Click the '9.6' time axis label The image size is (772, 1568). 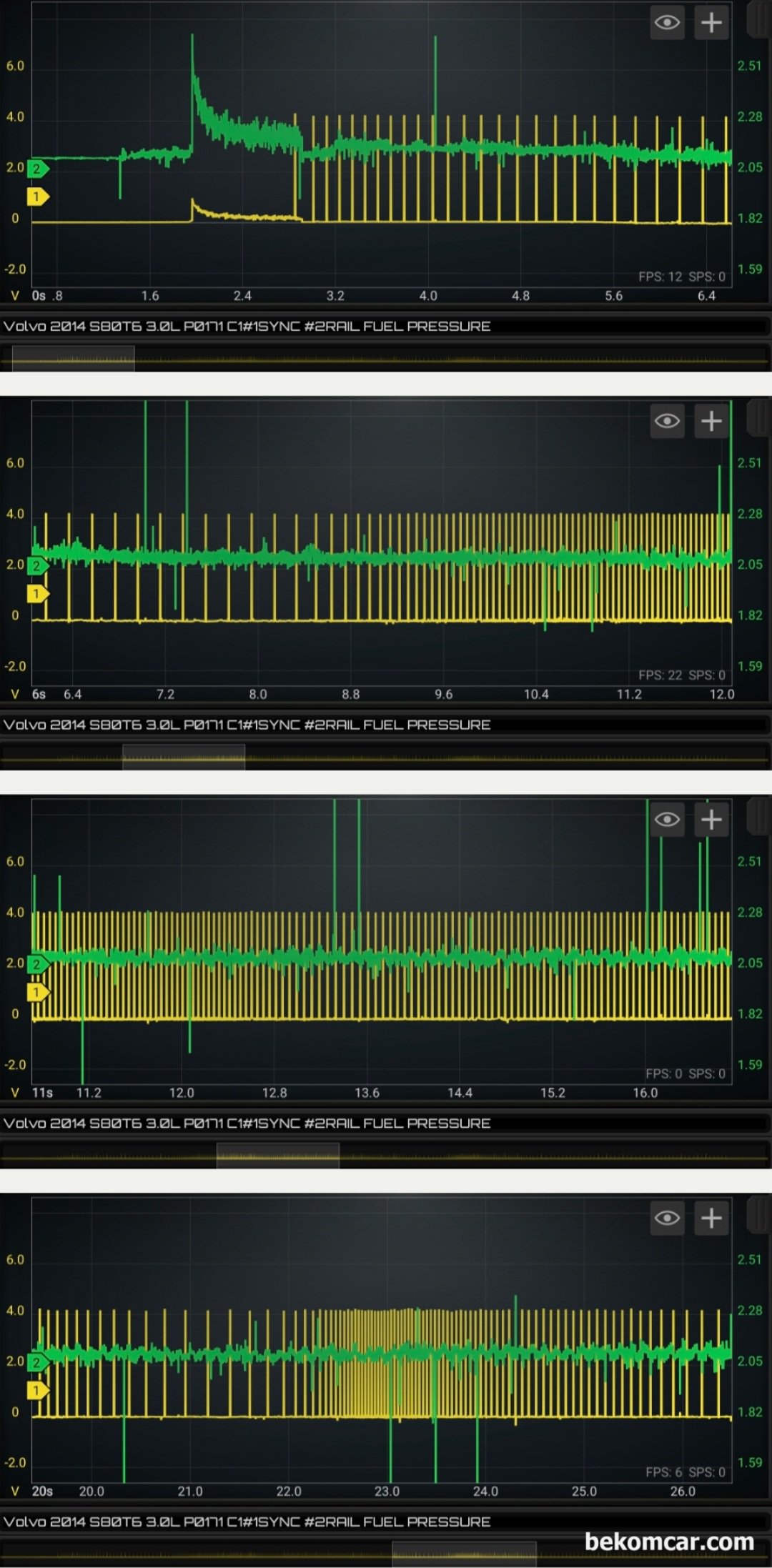[x=443, y=694]
